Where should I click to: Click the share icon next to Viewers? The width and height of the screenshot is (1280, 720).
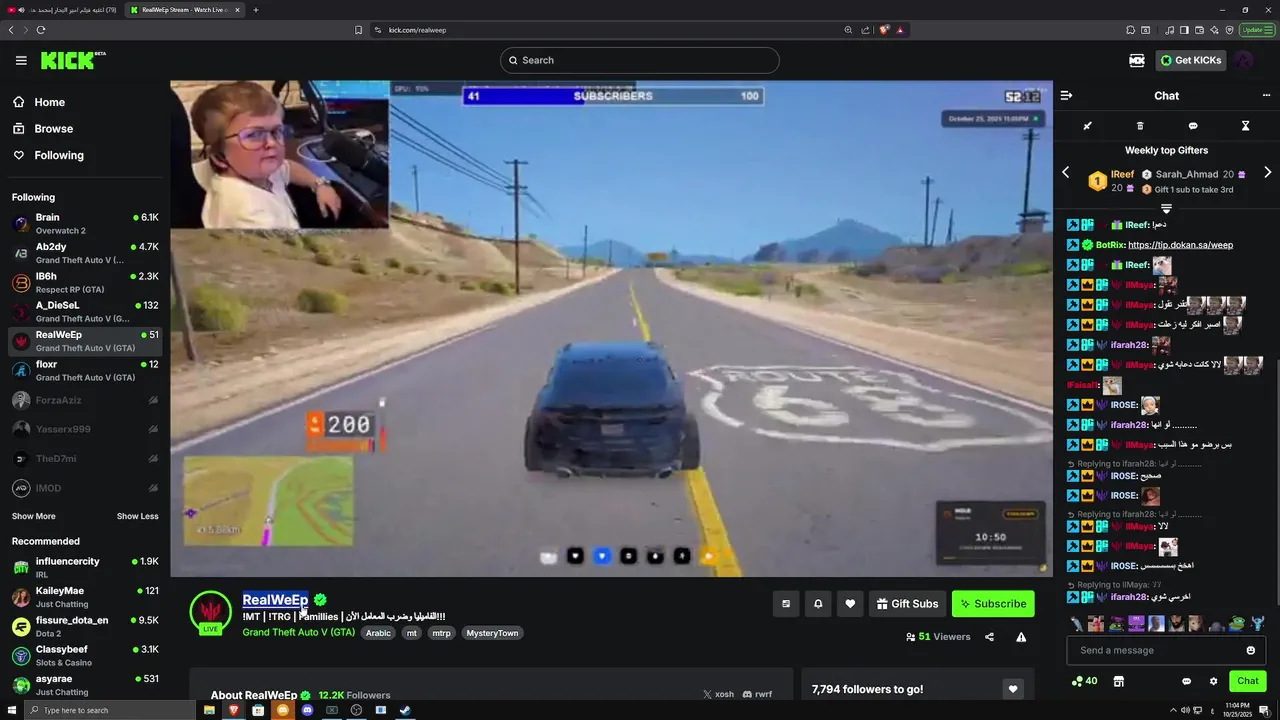(x=989, y=637)
